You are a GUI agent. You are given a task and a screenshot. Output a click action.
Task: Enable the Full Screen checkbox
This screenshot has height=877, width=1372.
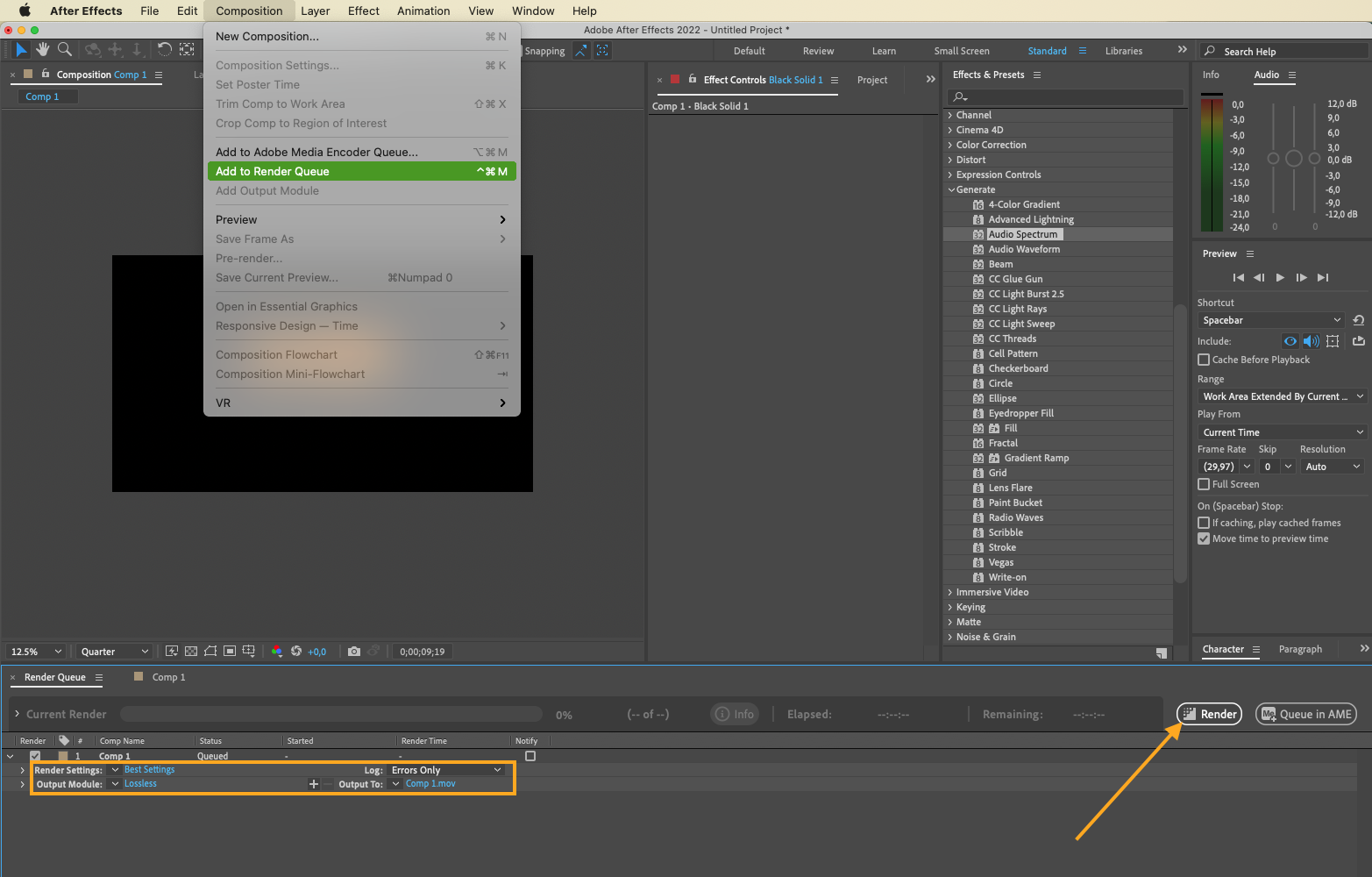1204,484
